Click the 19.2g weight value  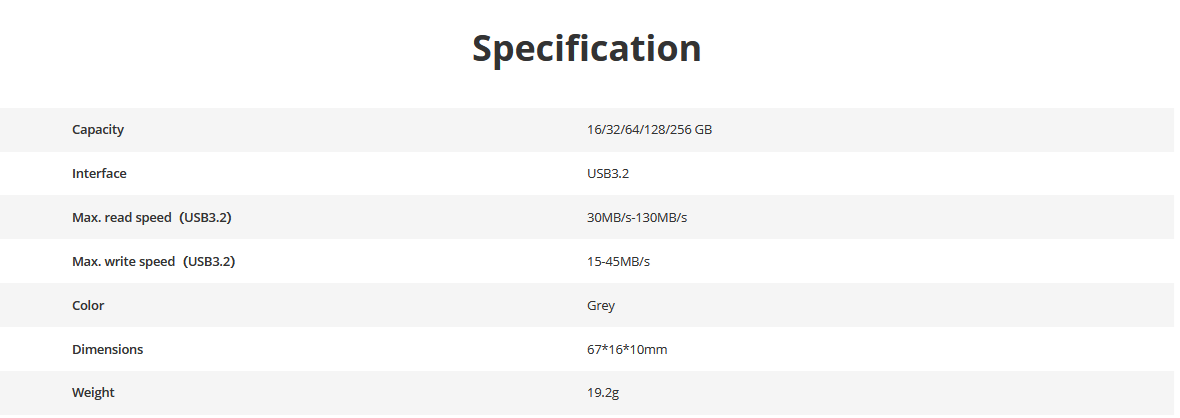click(x=603, y=393)
